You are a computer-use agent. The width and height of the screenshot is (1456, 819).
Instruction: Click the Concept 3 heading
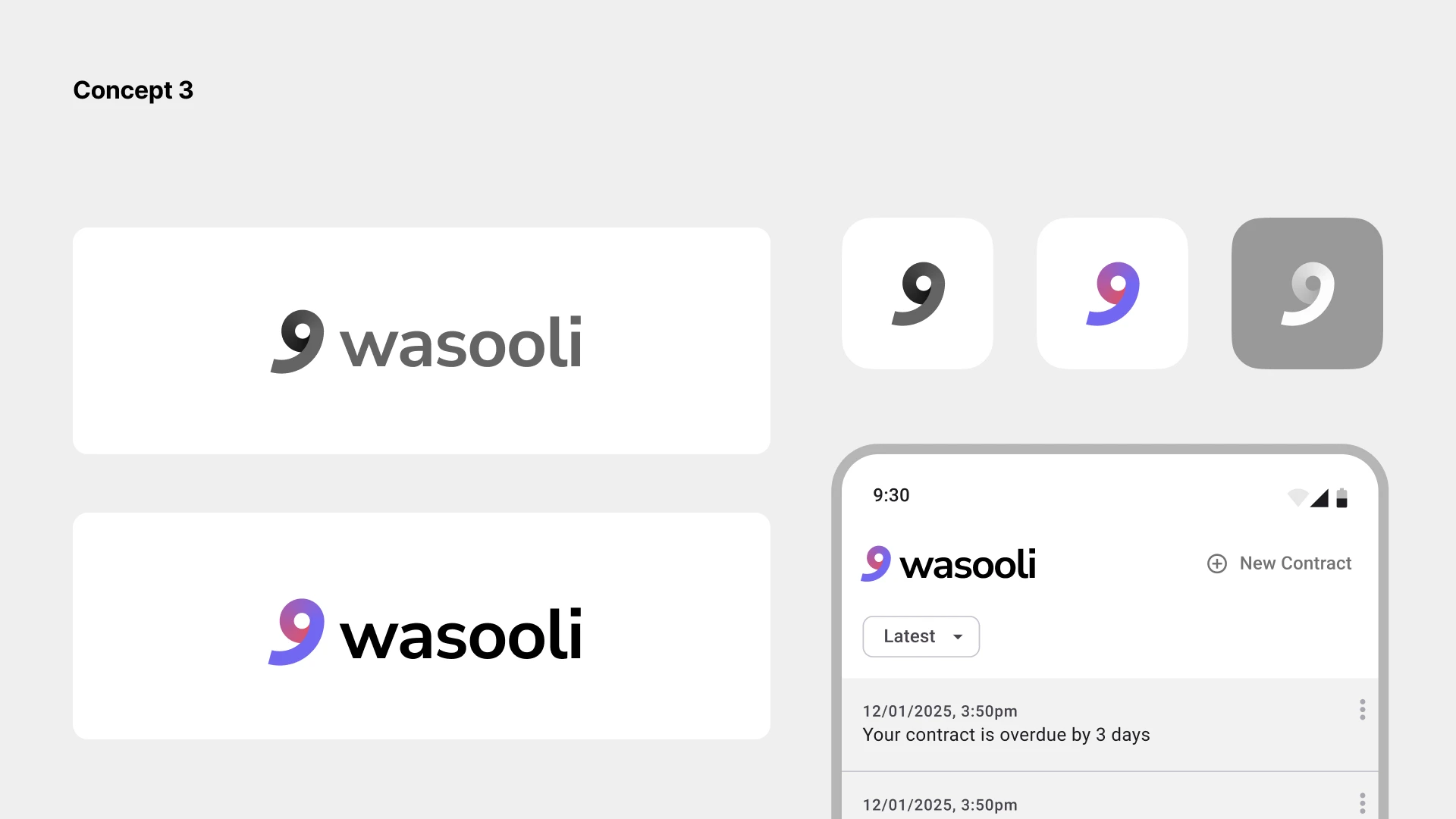[133, 90]
